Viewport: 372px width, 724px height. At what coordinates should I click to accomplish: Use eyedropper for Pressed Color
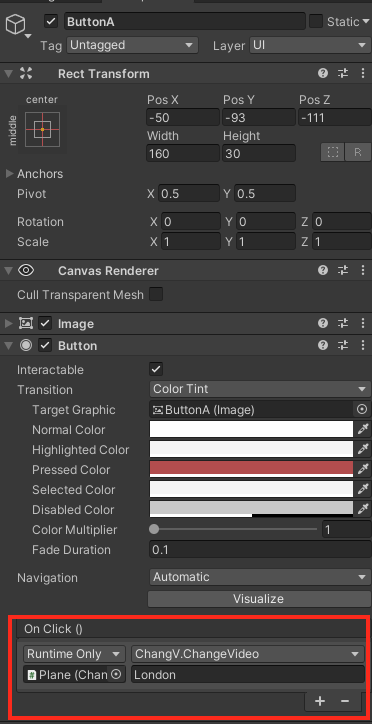tap(364, 469)
